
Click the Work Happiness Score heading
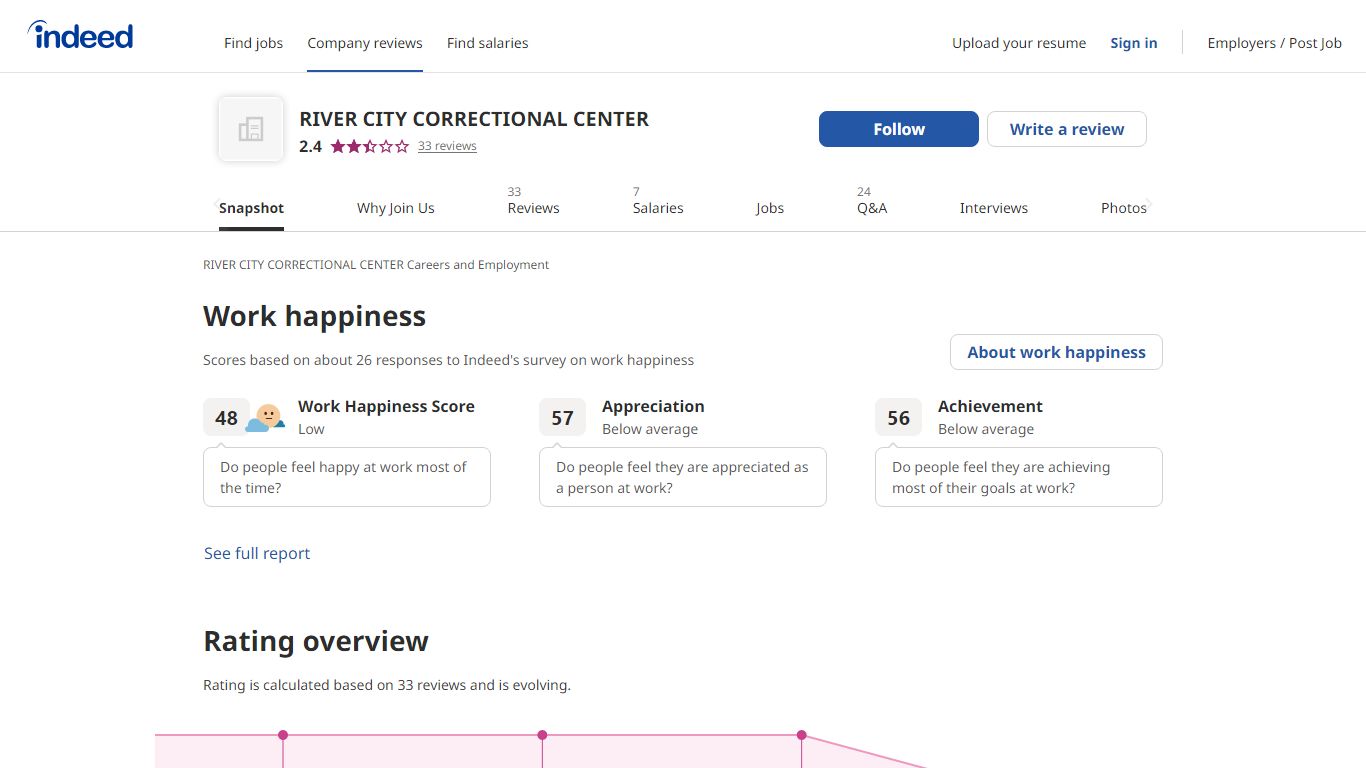pyautogui.click(x=386, y=406)
